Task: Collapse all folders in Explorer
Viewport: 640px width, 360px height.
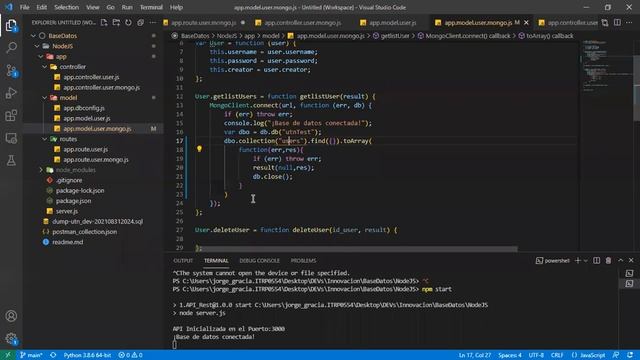Action: [x=140, y=23]
